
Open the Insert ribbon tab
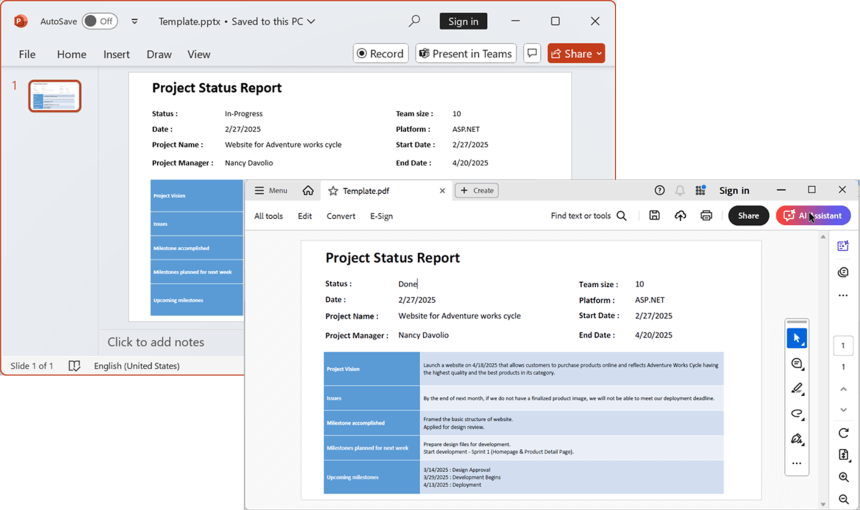pyautogui.click(x=116, y=54)
